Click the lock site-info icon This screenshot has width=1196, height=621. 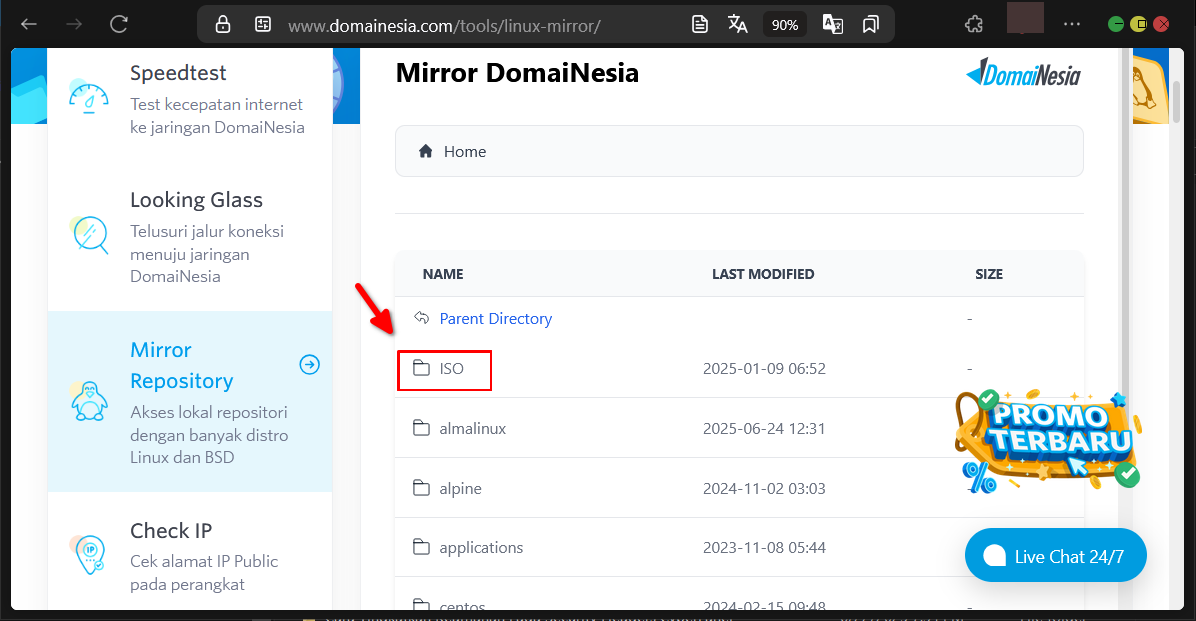tap(223, 24)
